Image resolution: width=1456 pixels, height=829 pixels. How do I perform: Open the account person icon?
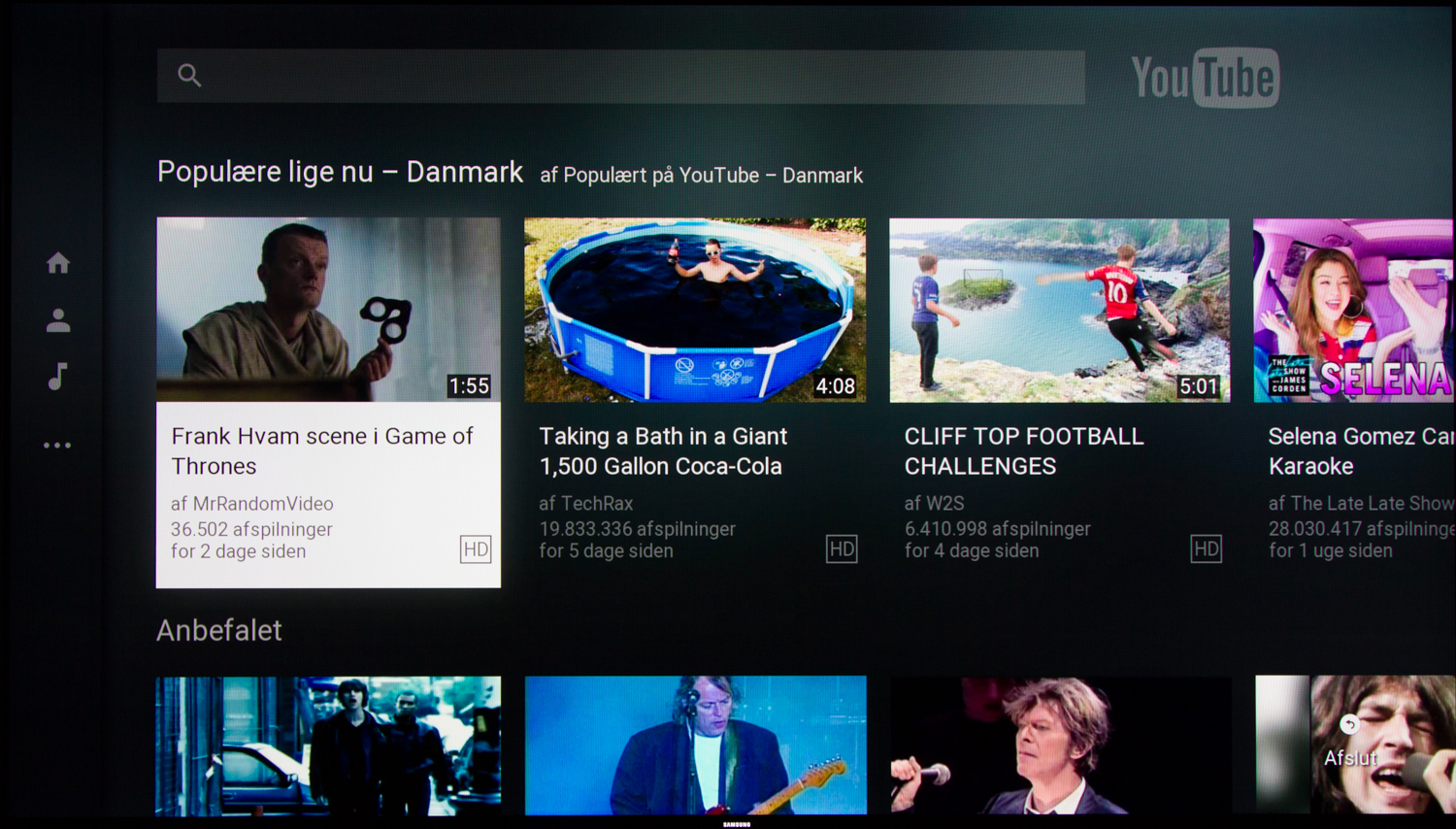coord(58,320)
